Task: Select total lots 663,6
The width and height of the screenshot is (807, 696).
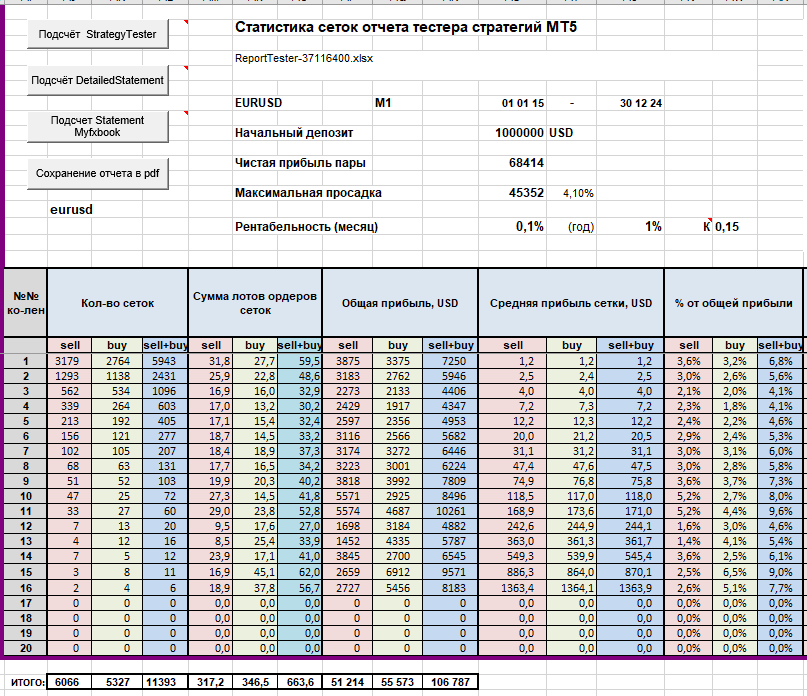Action: click(300, 682)
